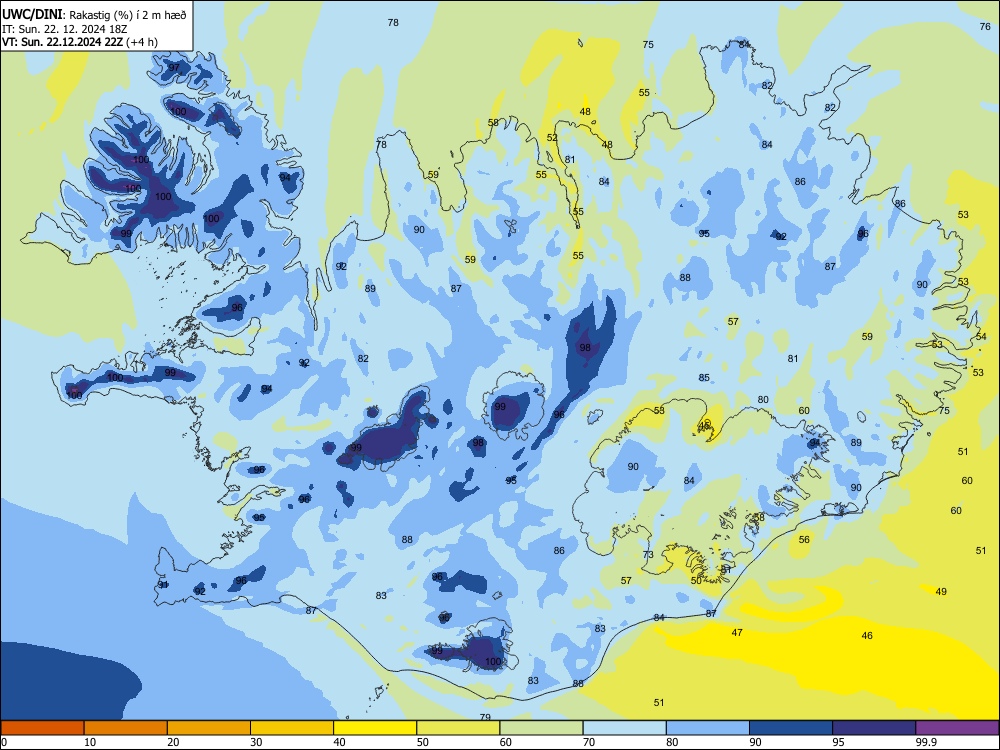1000x750 pixels.
Task: Click the legend tick label '40'
Action: tap(339, 742)
